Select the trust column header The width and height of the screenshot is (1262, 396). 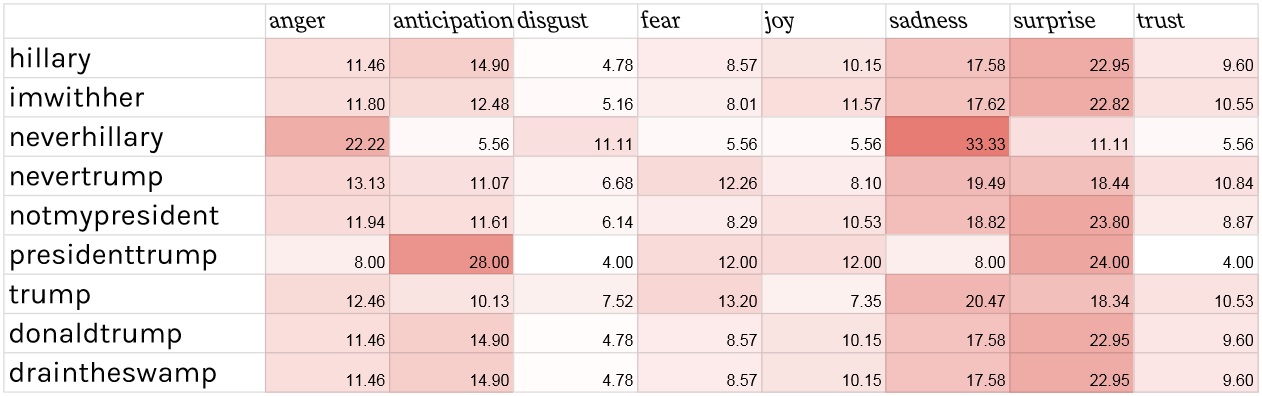click(1195, 21)
